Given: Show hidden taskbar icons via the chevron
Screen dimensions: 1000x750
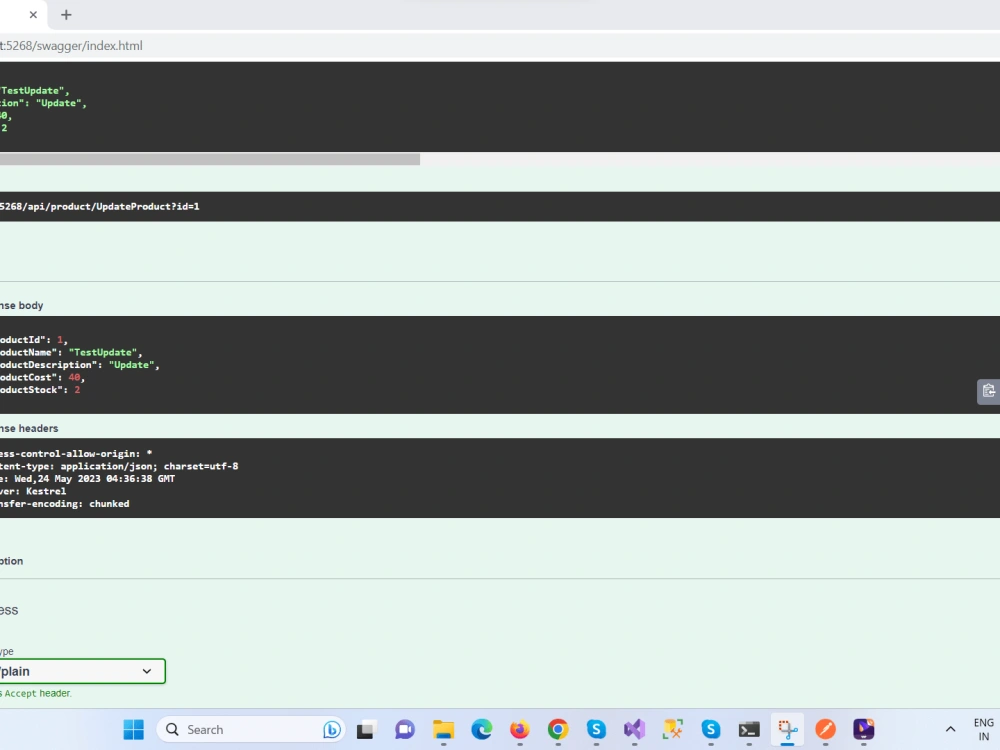Looking at the screenshot, I should point(950,729).
